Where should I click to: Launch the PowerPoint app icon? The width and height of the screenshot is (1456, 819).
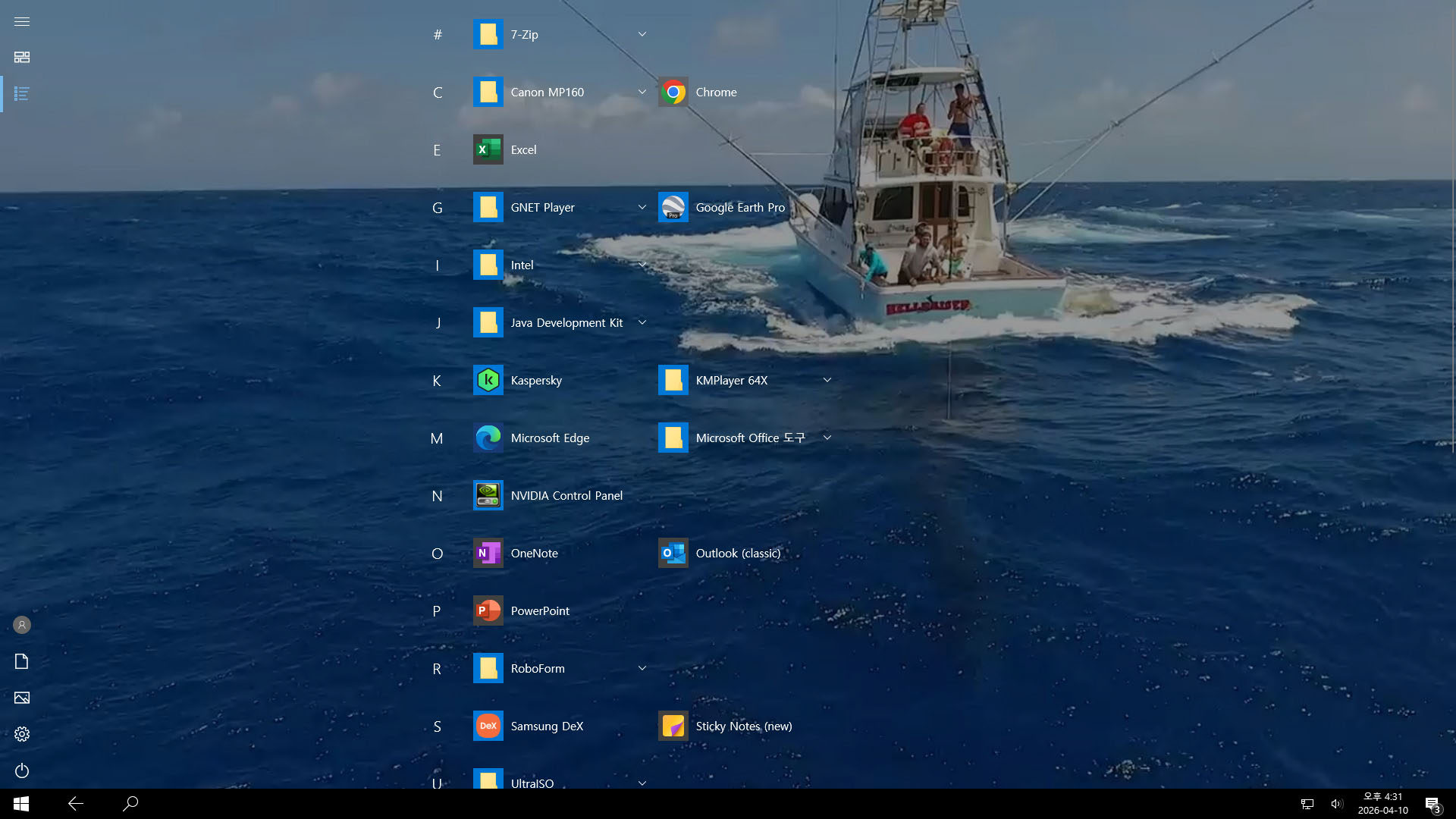click(488, 610)
